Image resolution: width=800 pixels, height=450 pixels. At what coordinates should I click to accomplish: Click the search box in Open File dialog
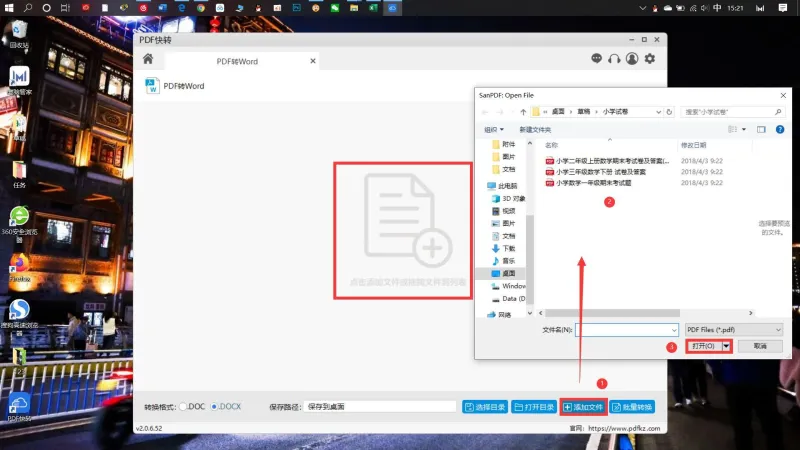point(733,112)
